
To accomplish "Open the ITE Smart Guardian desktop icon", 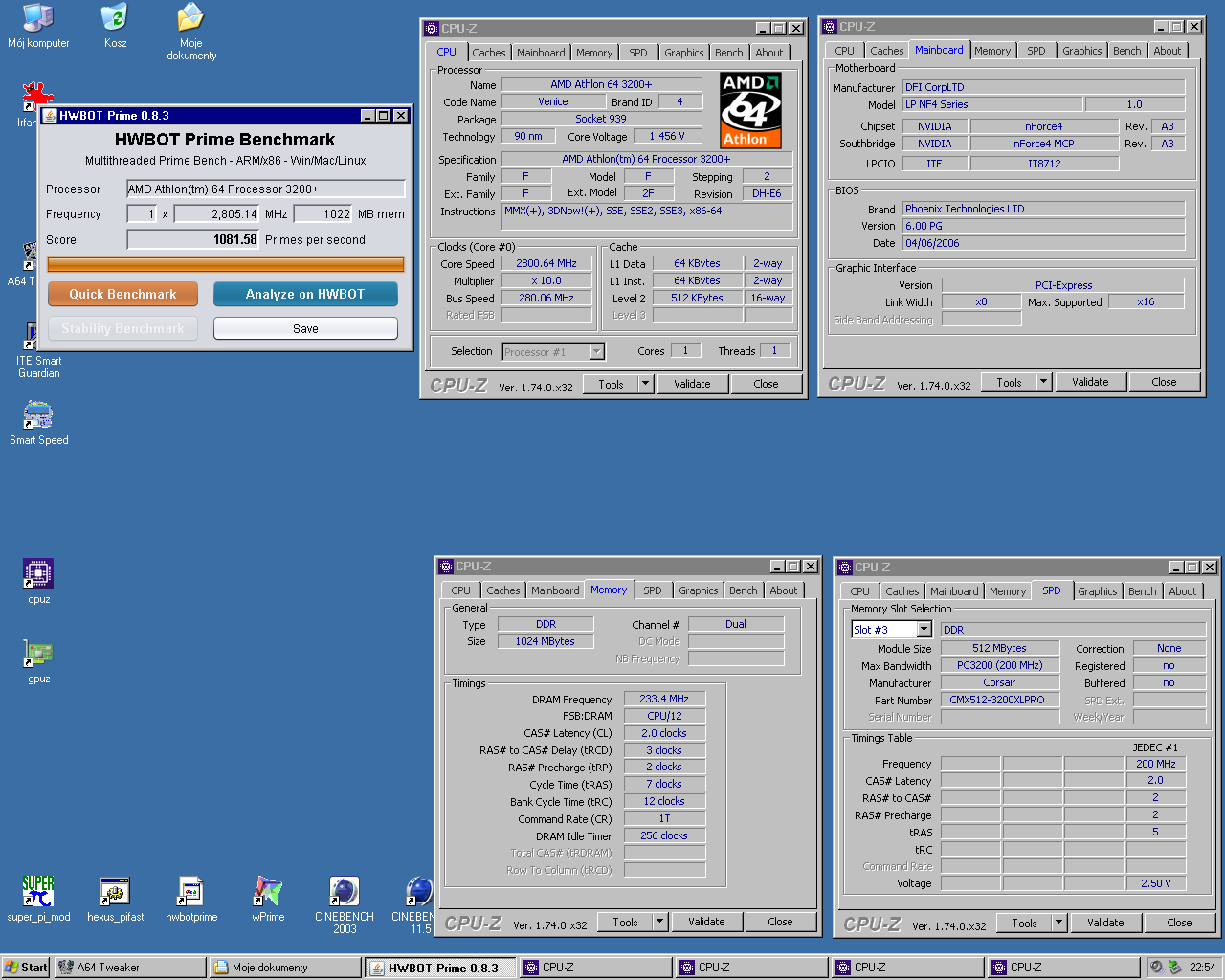I will tap(38, 349).
